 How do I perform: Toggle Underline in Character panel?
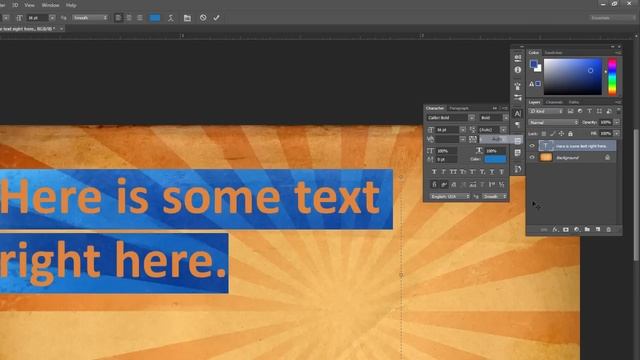click(492, 172)
